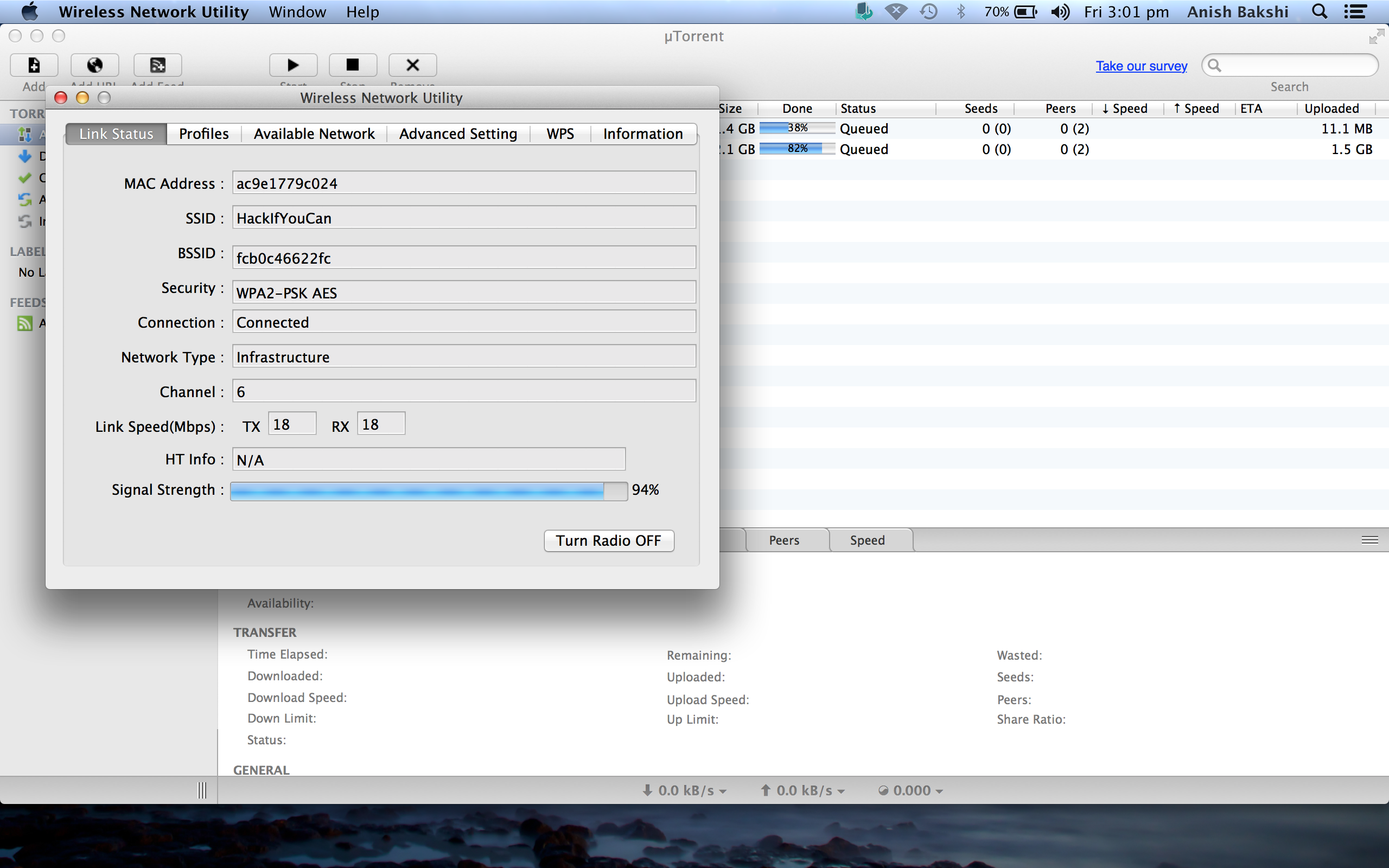Click the MAC Address field
The width and height of the screenshot is (1389, 868).
[464, 183]
